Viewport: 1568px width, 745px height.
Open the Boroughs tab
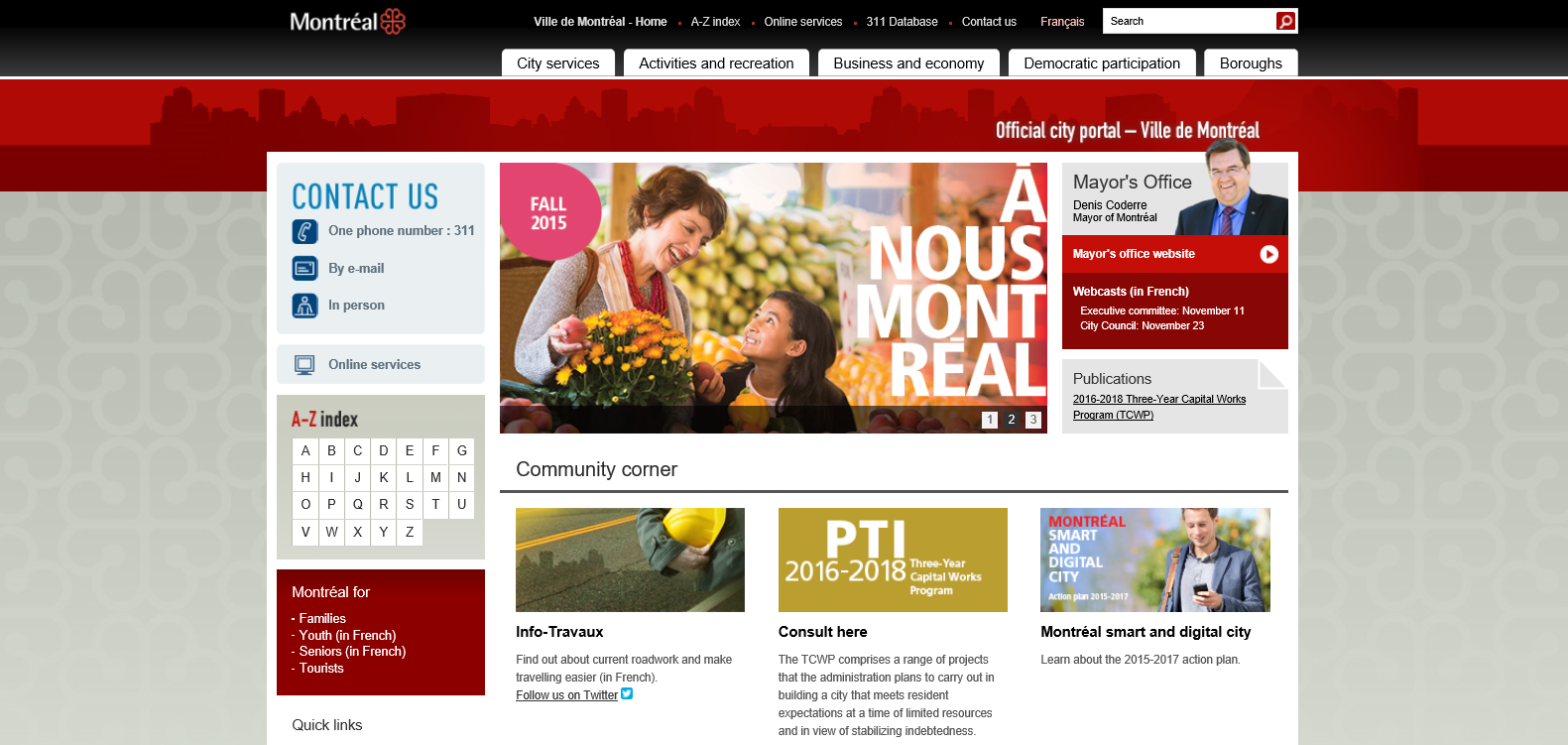[1251, 62]
